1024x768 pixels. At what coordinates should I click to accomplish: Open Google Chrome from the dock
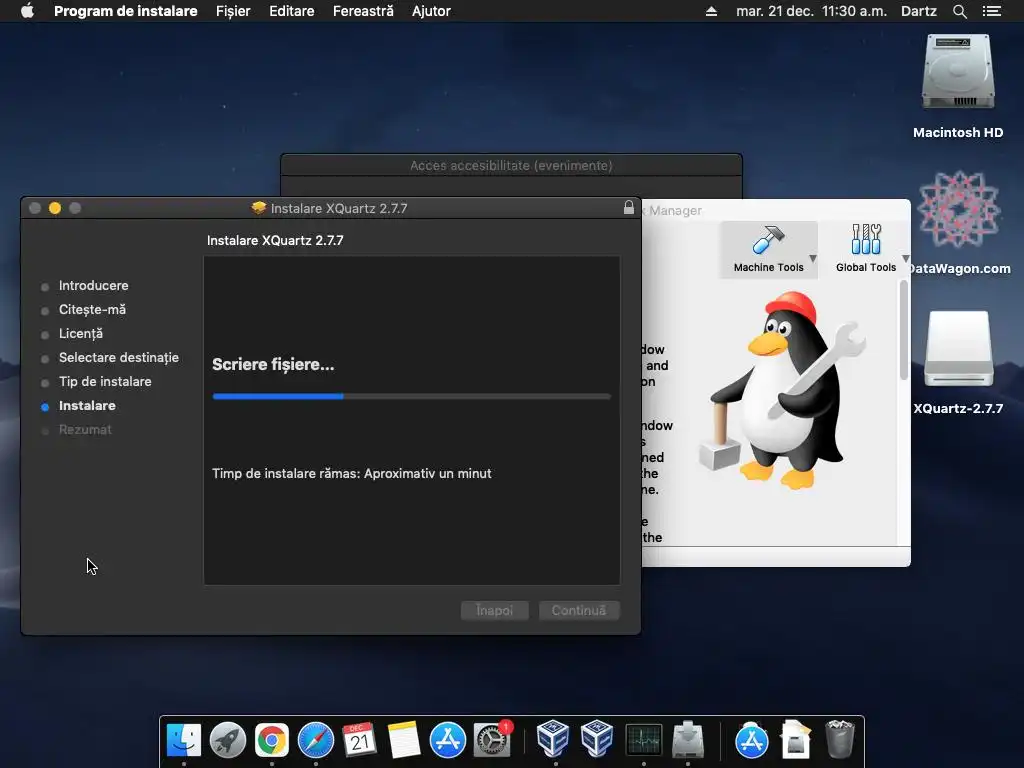pyautogui.click(x=272, y=740)
